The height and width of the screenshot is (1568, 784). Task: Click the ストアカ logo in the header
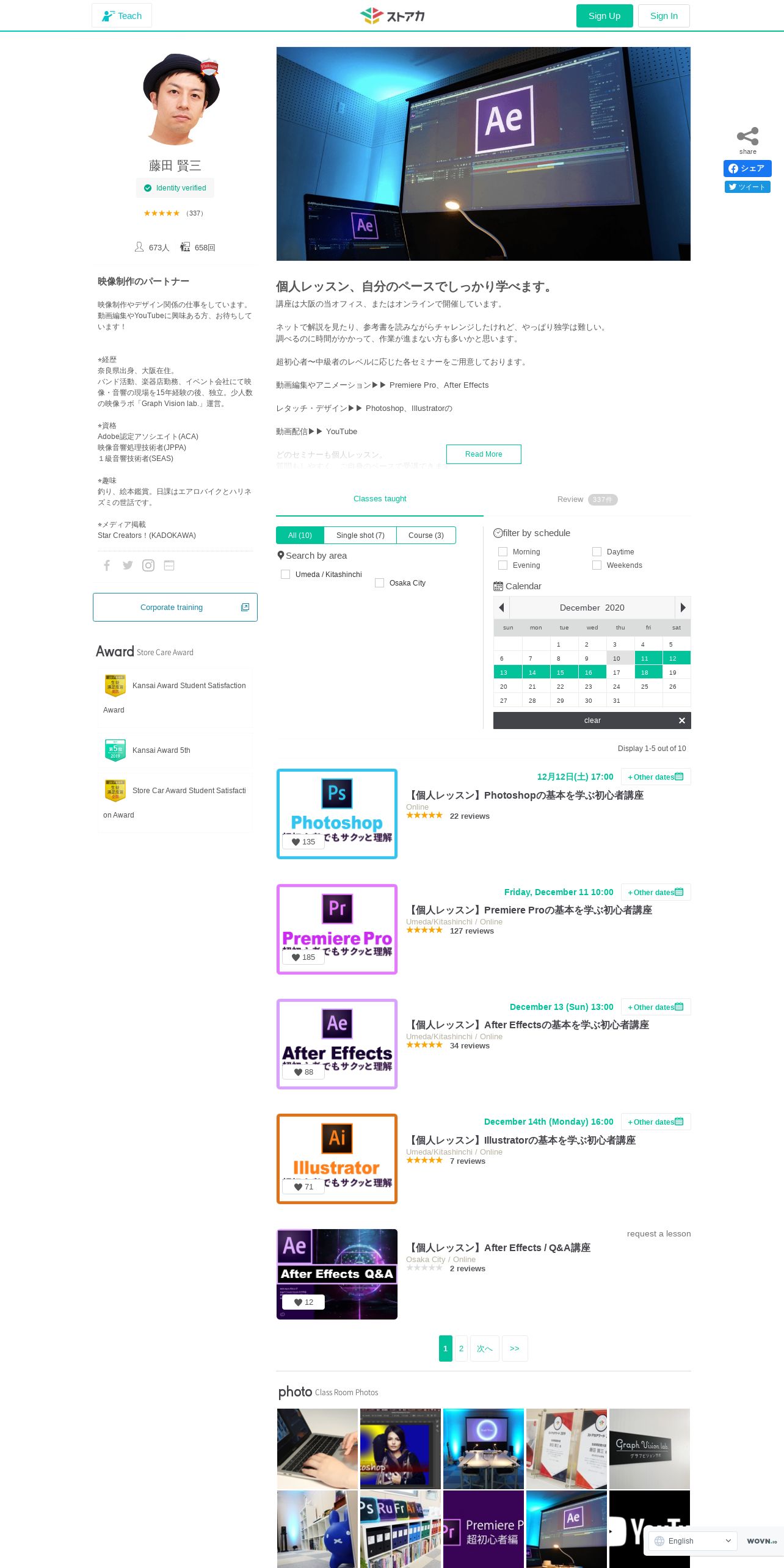pyautogui.click(x=392, y=15)
